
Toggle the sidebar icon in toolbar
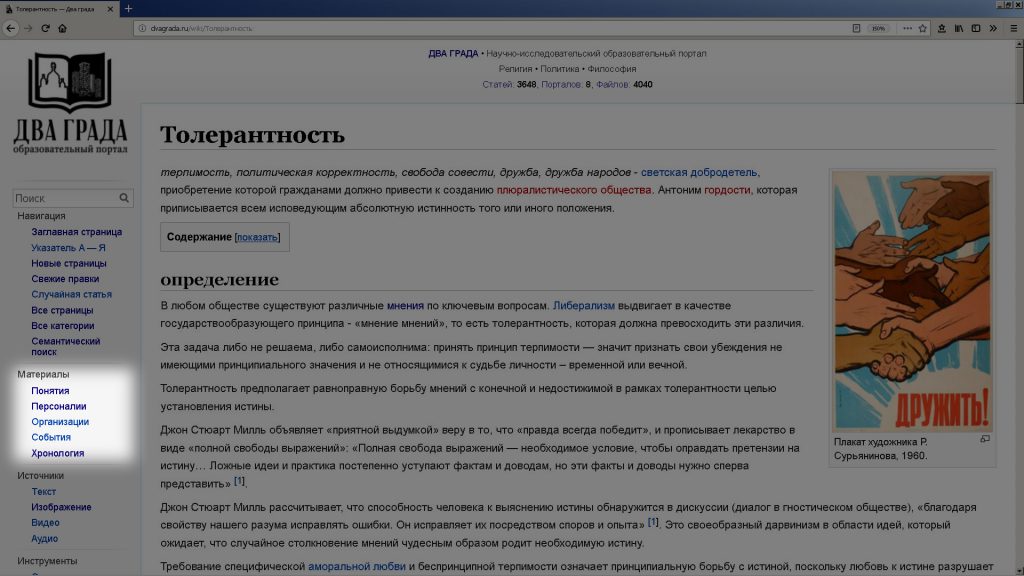point(976,28)
